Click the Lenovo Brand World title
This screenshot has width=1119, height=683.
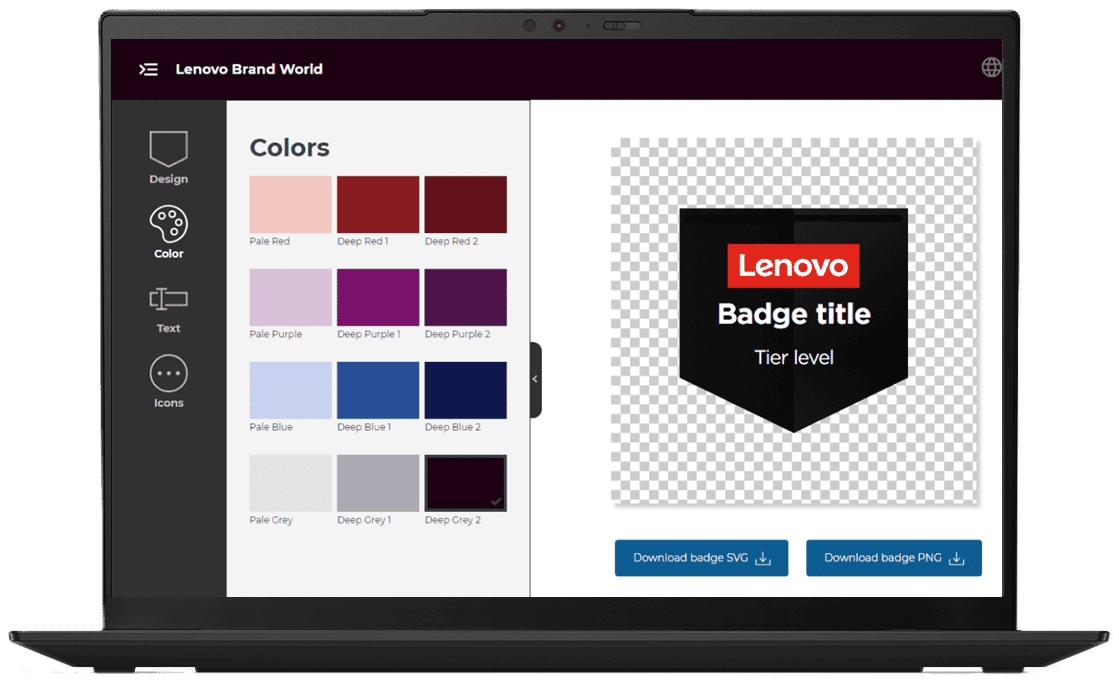tap(249, 68)
